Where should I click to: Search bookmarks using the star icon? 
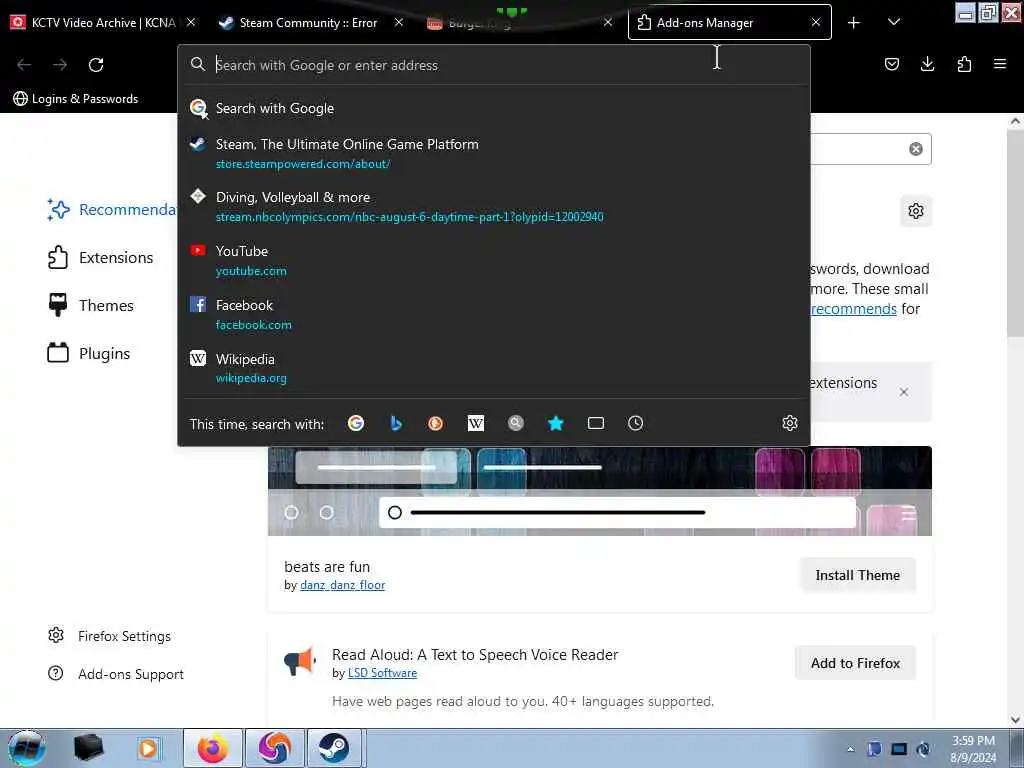tap(556, 423)
